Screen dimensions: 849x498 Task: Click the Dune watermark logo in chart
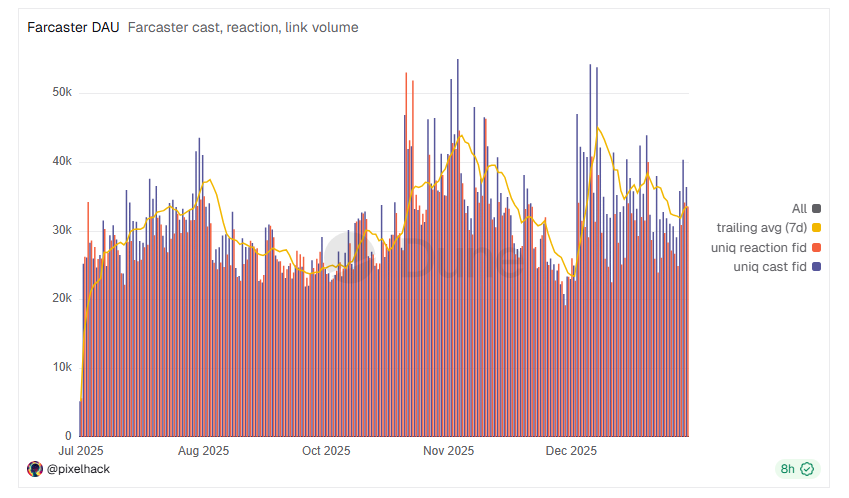(347, 258)
